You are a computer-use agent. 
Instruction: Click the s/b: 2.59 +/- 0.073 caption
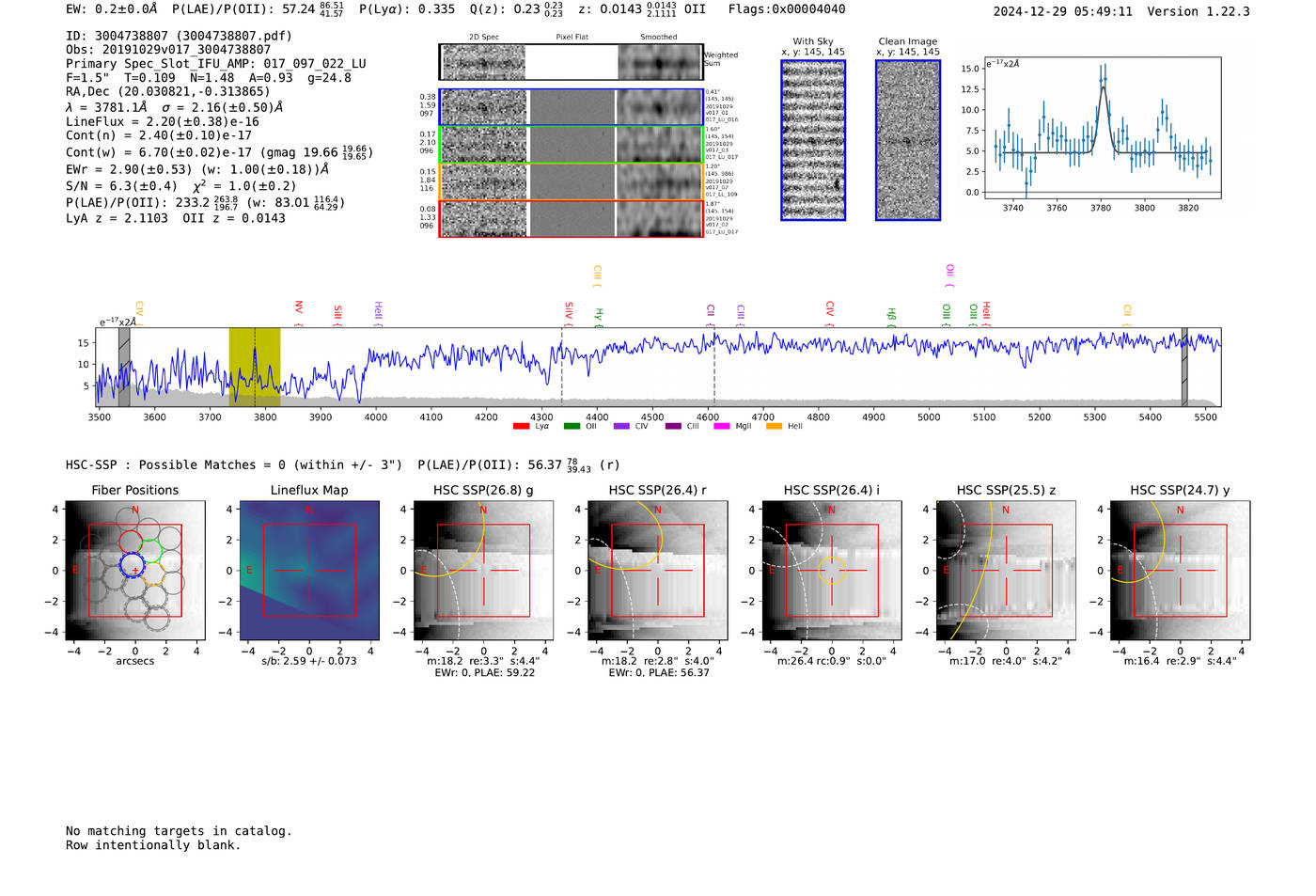[x=309, y=661]
